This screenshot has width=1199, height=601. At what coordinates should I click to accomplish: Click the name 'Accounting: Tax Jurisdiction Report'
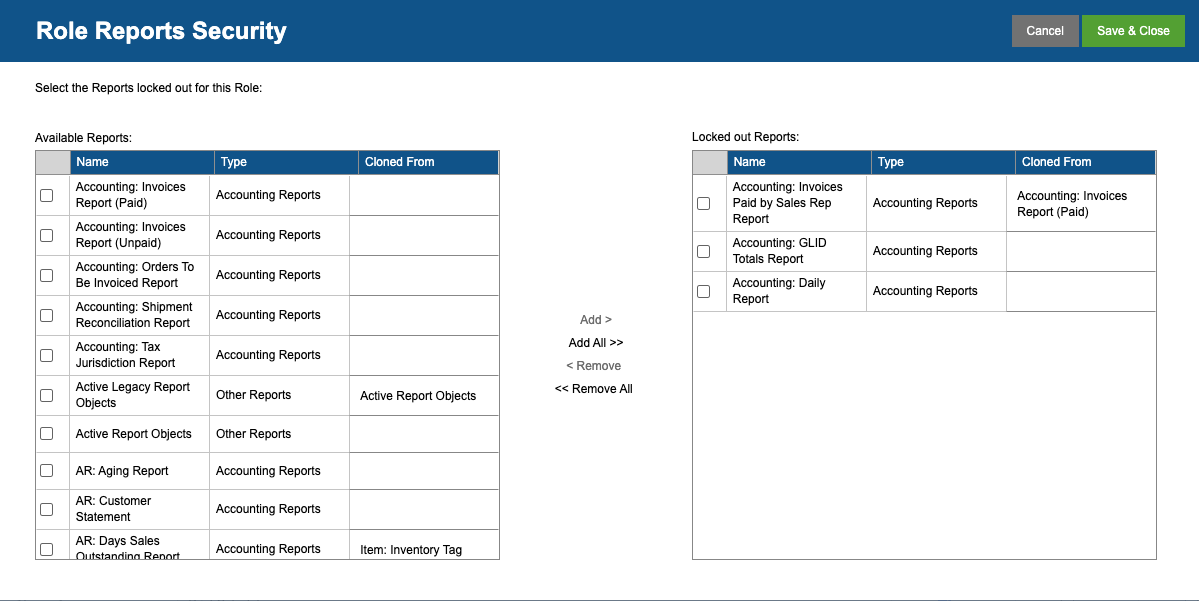[x=125, y=355]
